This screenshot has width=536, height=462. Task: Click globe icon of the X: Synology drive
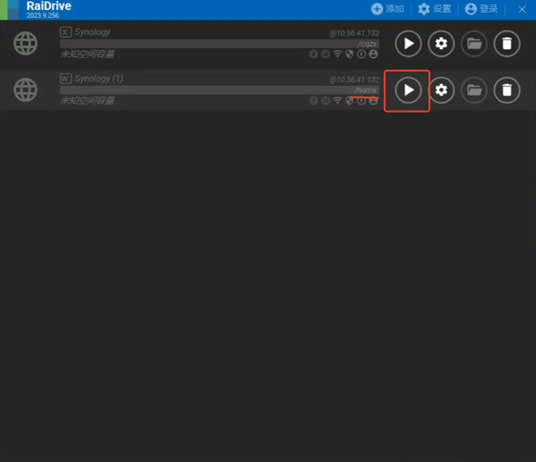point(25,43)
